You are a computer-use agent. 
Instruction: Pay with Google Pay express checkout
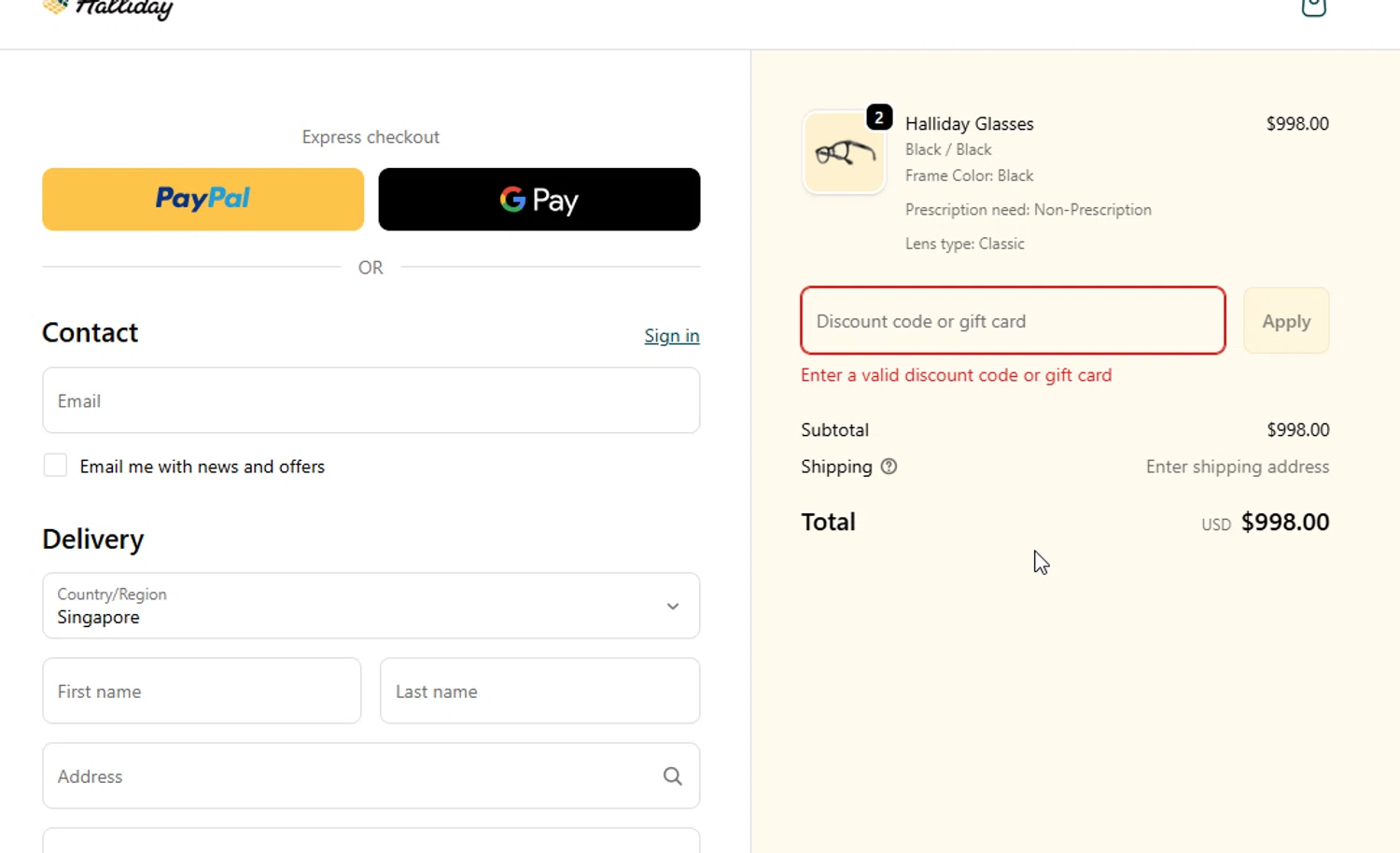(539, 199)
